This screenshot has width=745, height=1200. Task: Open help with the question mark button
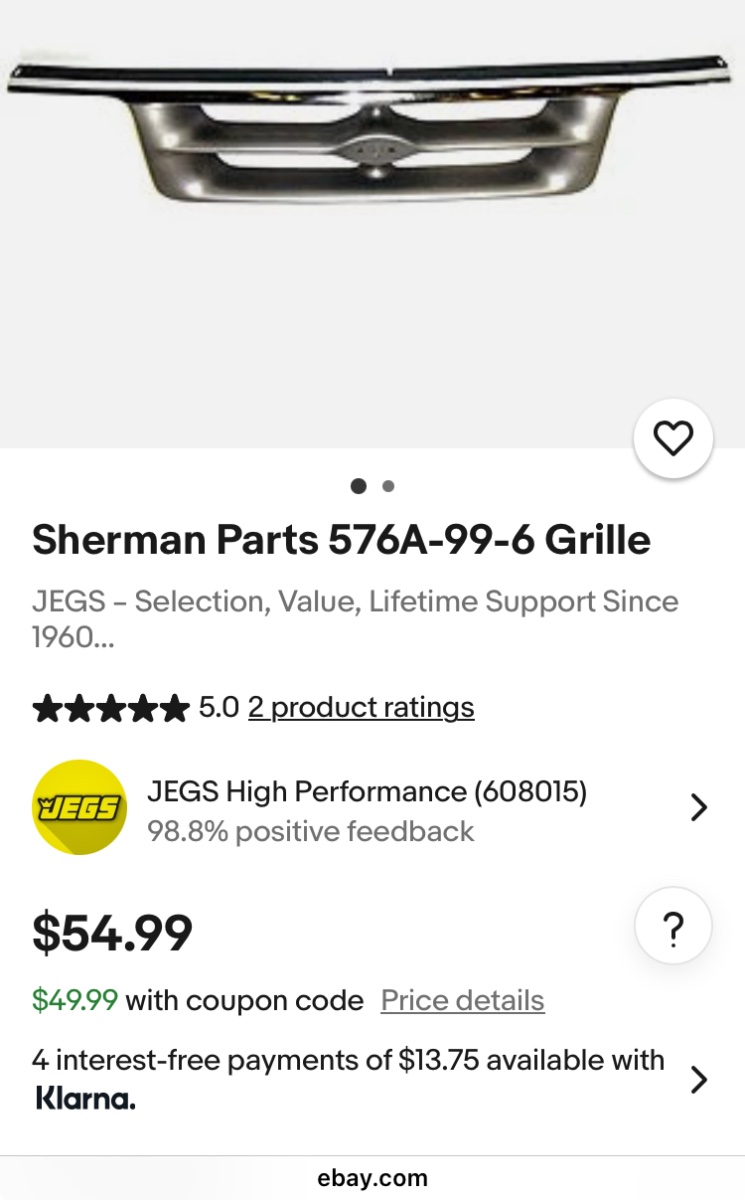coord(673,930)
